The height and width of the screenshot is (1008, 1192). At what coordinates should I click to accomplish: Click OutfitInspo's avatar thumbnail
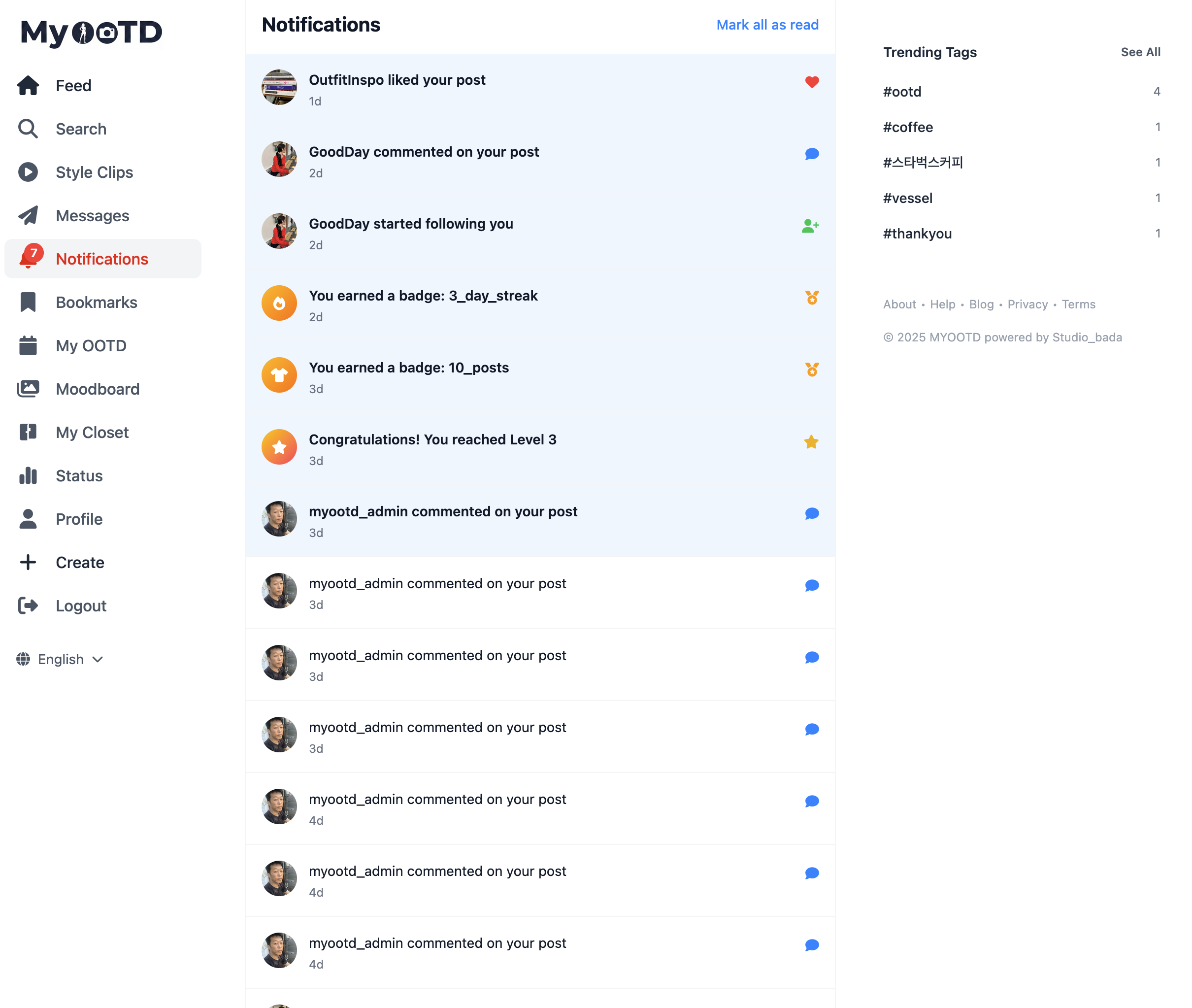click(x=279, y=87)
